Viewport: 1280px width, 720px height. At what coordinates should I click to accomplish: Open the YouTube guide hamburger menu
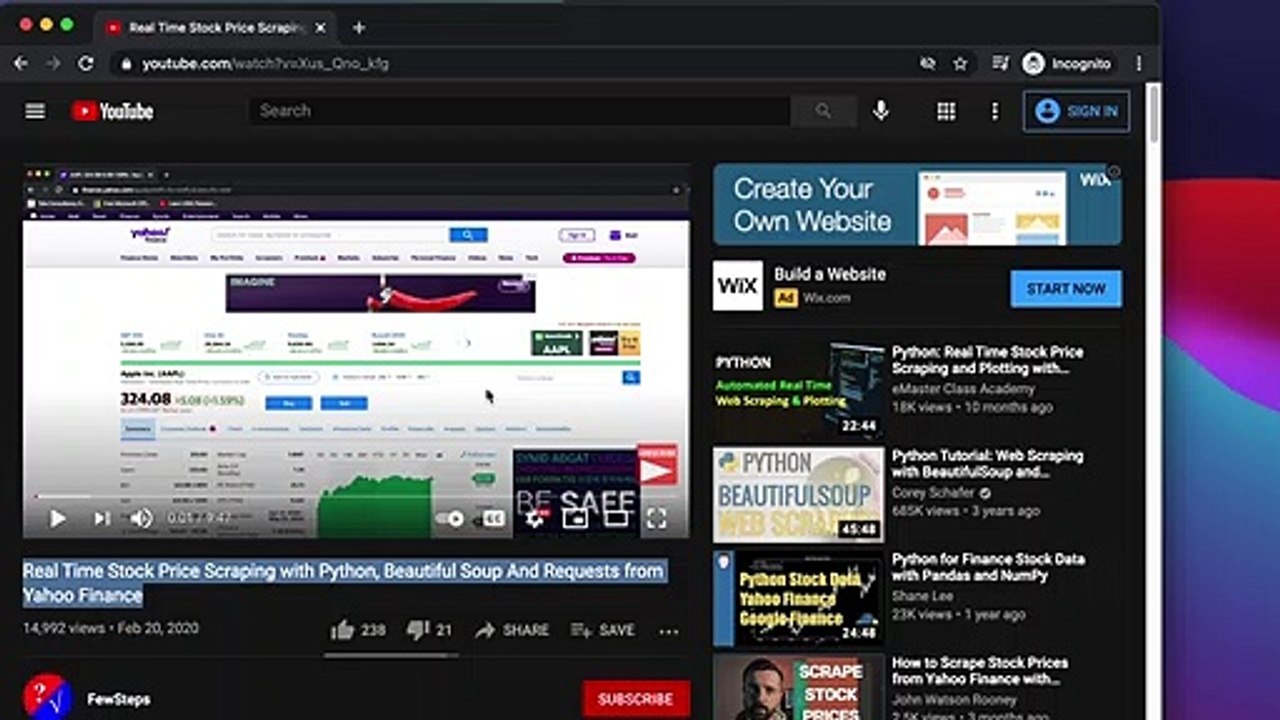pos(35,111)
